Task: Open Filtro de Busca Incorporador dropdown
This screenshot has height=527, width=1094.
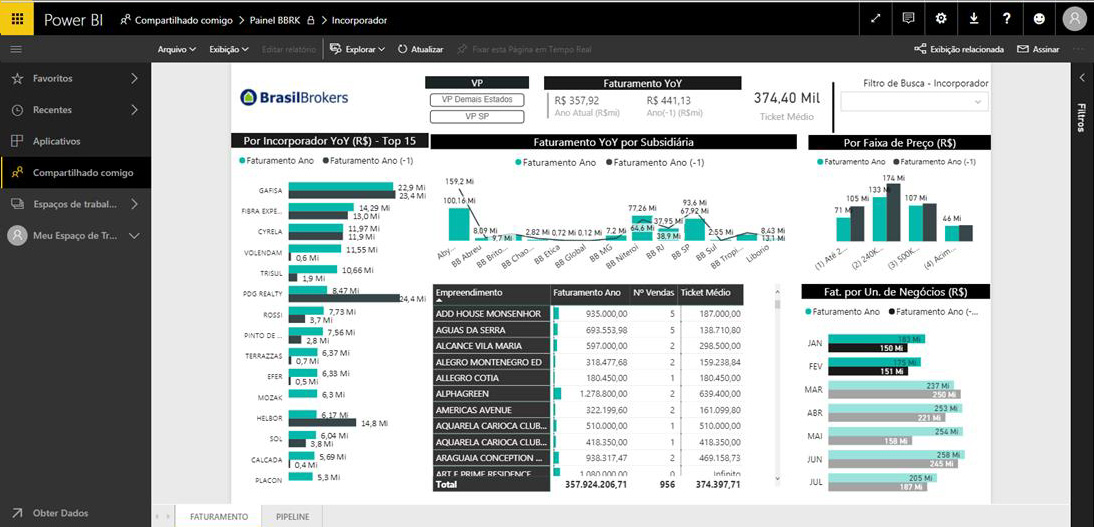Action: point(914,102)
